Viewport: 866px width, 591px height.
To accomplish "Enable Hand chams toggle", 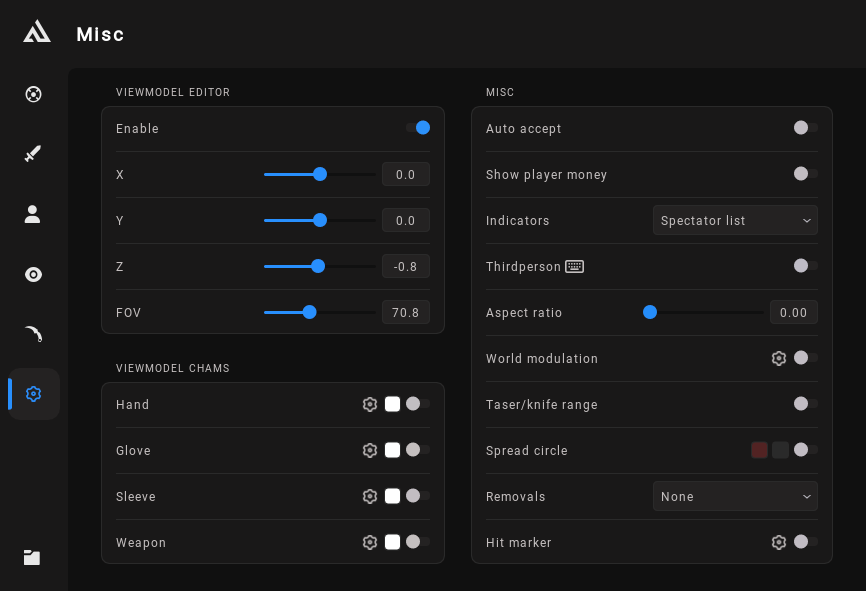I will 418,404.
